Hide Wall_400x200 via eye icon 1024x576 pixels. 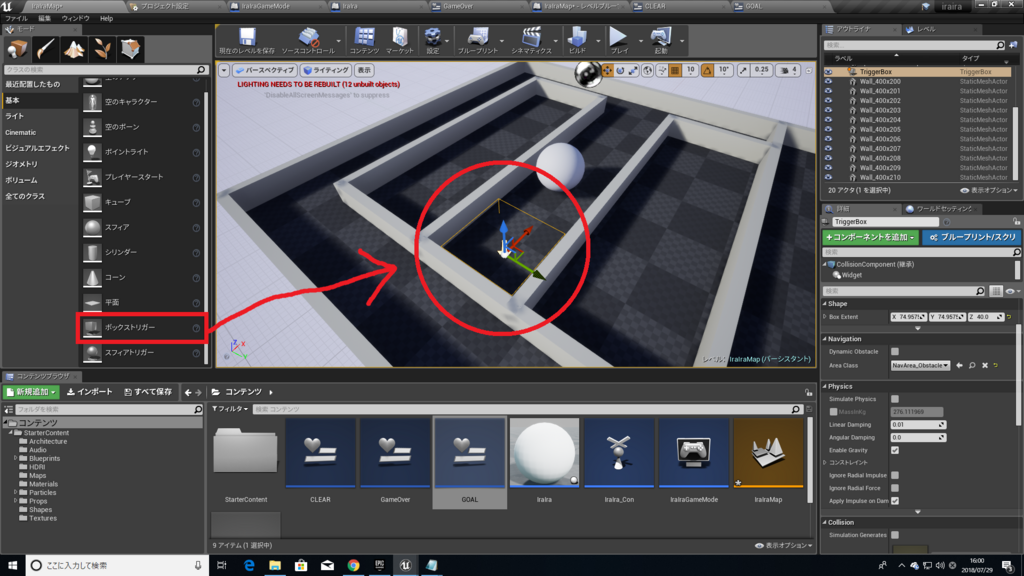point(828,82)
